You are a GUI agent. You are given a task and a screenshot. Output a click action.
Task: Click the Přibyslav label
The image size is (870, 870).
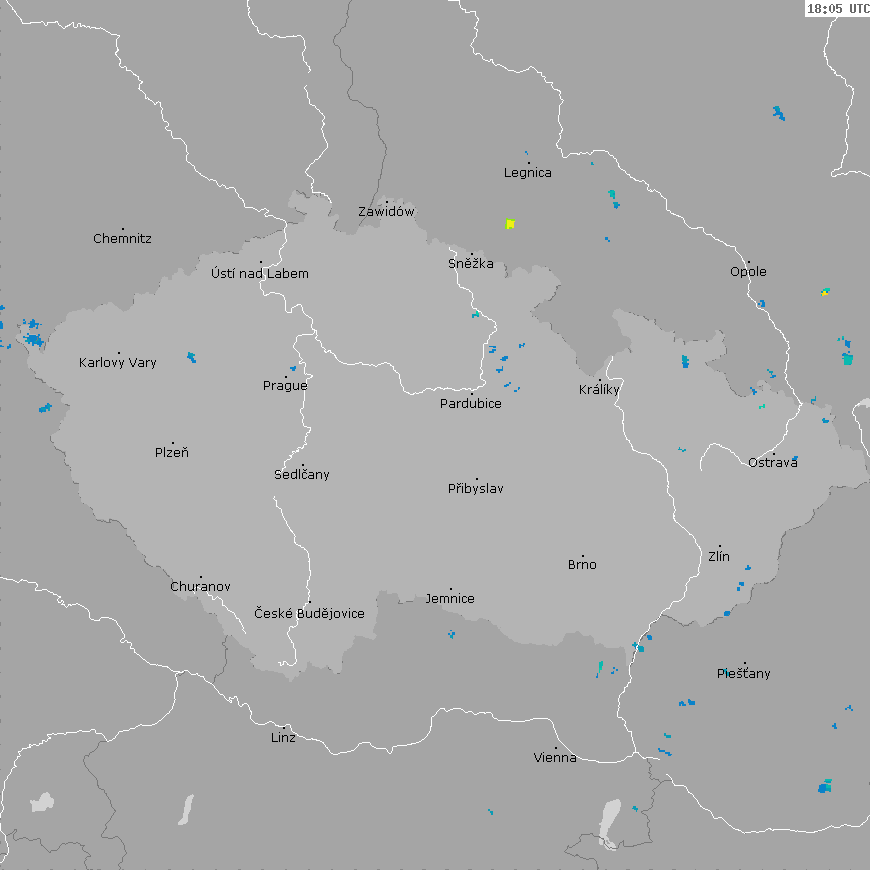click(x=476, y=489)
